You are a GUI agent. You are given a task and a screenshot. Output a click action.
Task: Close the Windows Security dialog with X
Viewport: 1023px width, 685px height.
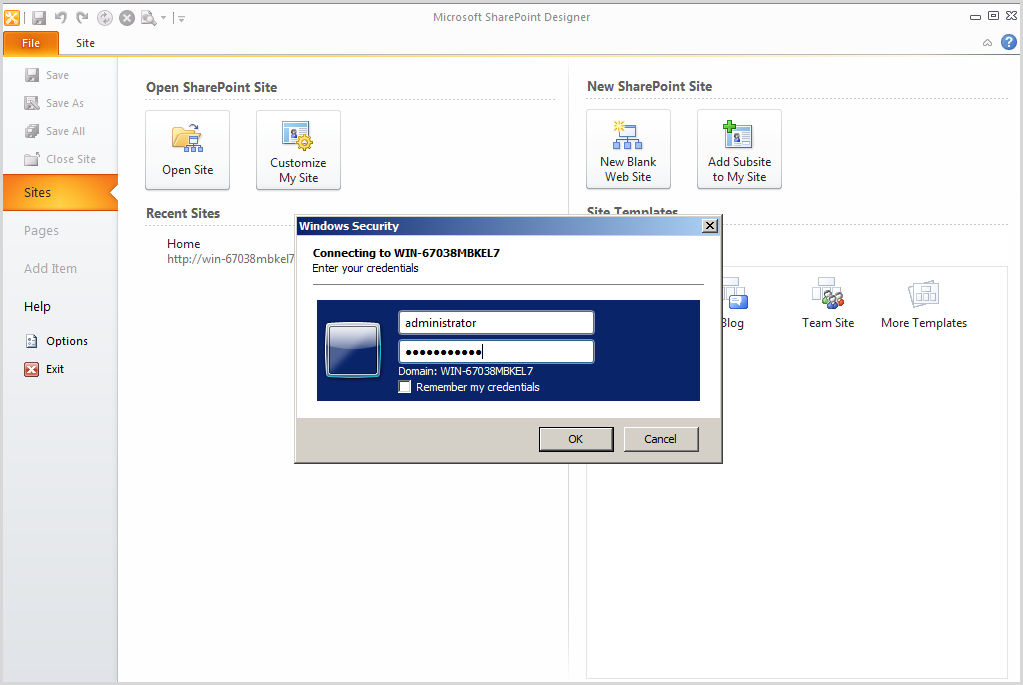click(x=709, y=226)
